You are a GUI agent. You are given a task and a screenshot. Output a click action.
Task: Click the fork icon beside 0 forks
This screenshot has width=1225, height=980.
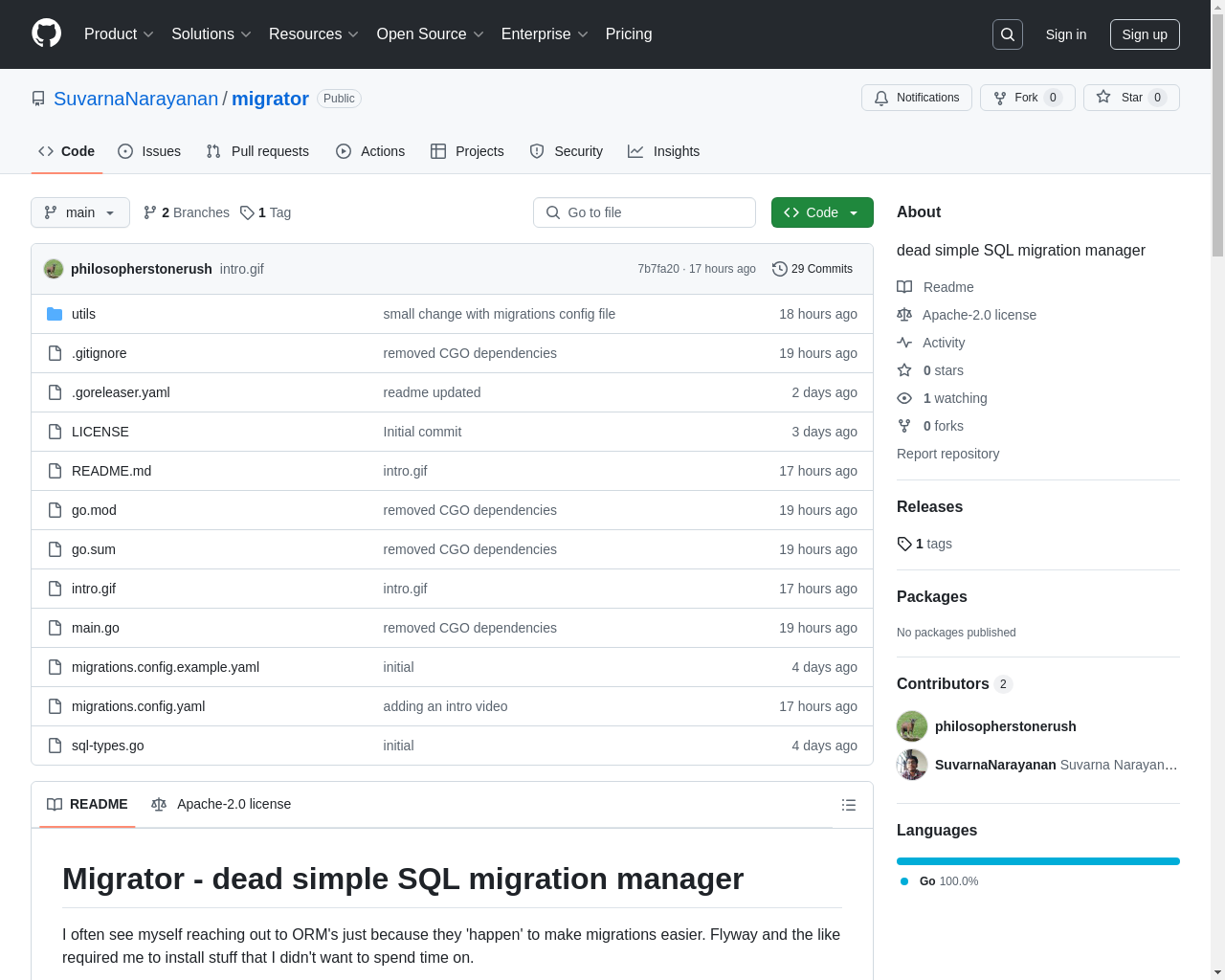904,426
